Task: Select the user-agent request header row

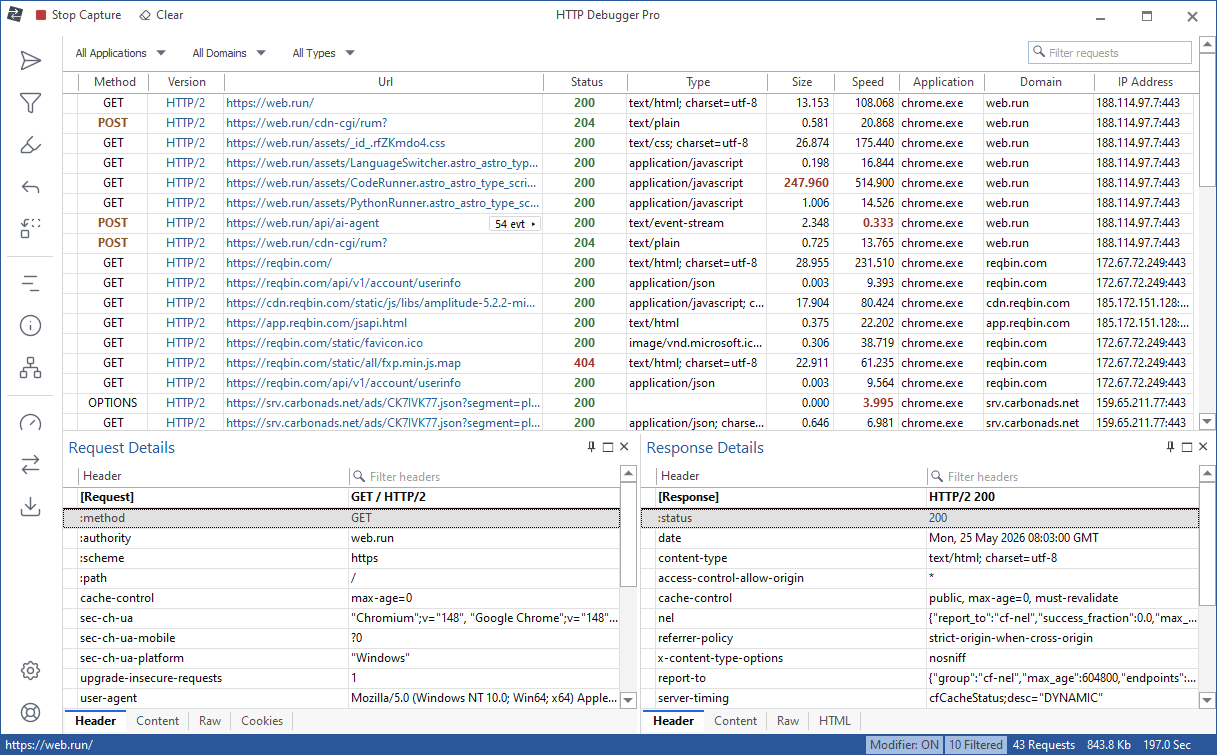Action: tap(341, 698)
